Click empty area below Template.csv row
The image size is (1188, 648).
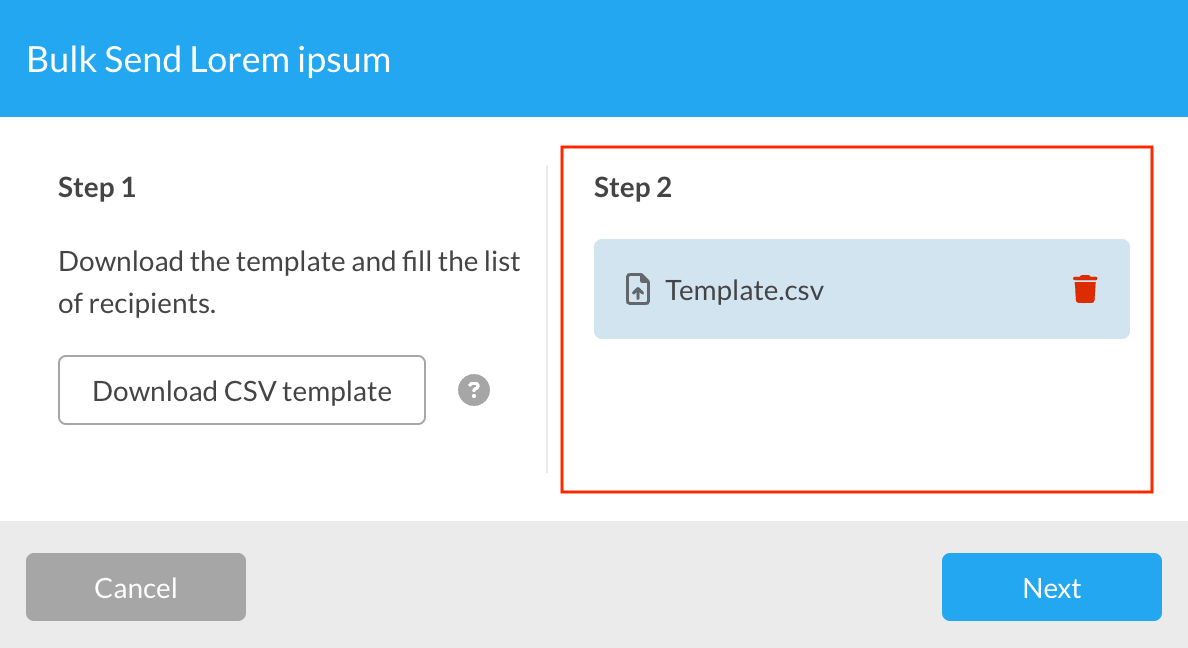(x=860, y=410)
